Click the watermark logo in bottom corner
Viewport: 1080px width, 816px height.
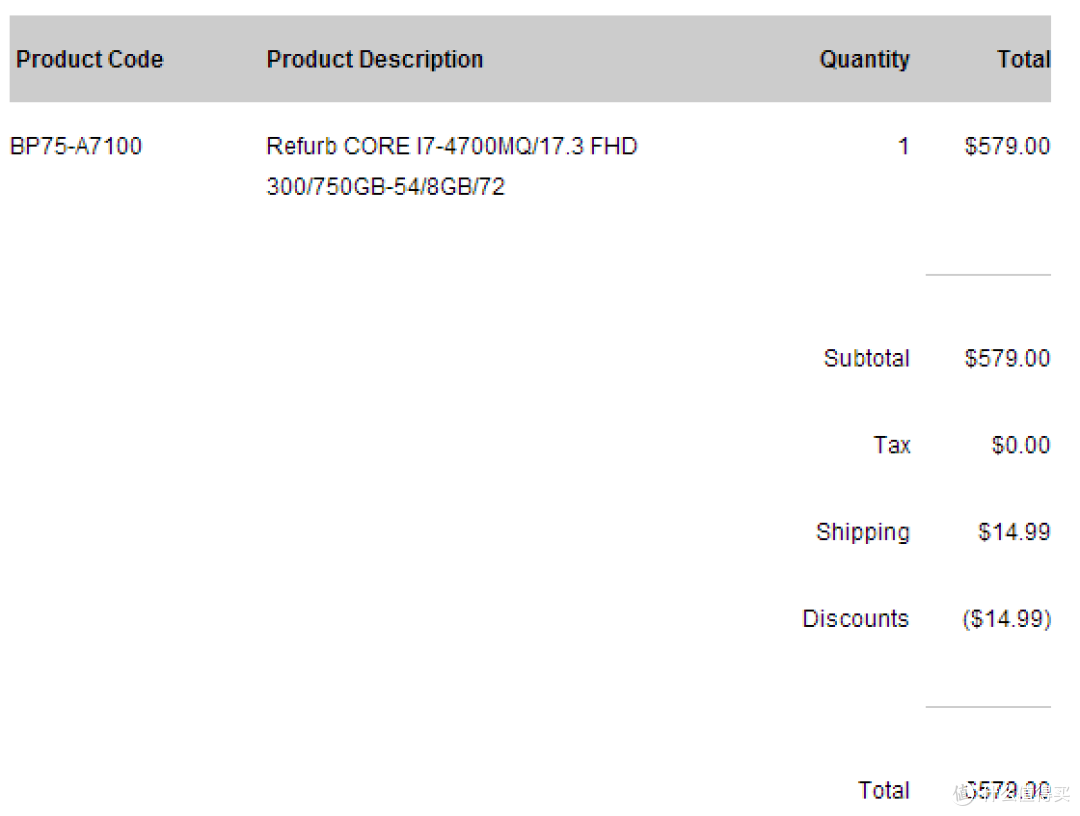tap(1012, 793)
